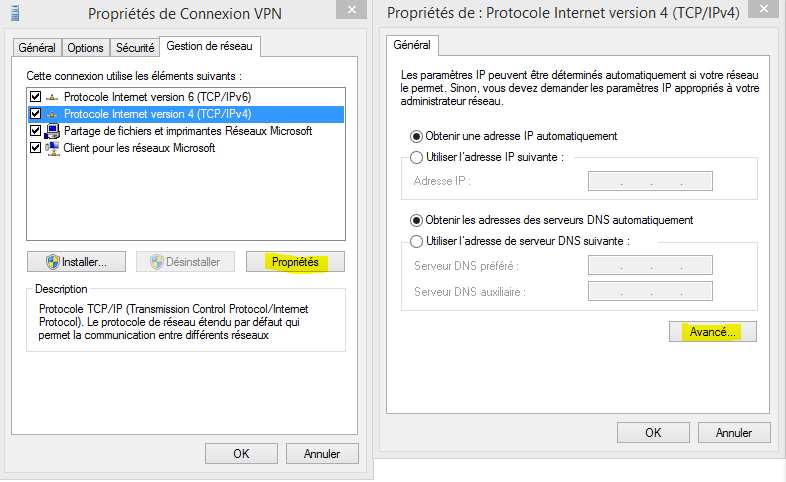Click the shield icon on Installer button
This screenshot has height=482, width=786.
53,262
